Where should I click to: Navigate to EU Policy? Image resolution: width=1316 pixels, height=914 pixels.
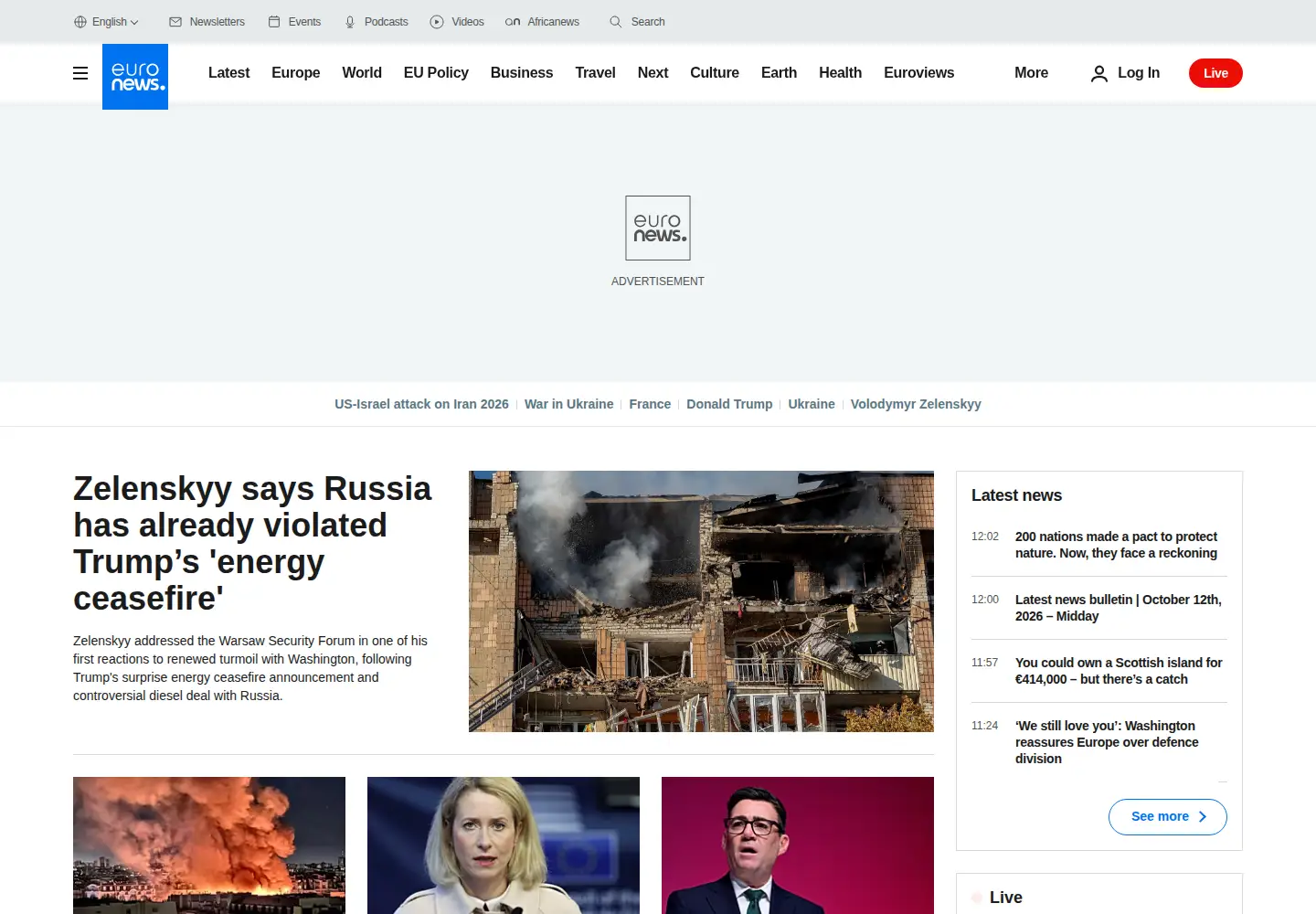click(x=436, y=73)
